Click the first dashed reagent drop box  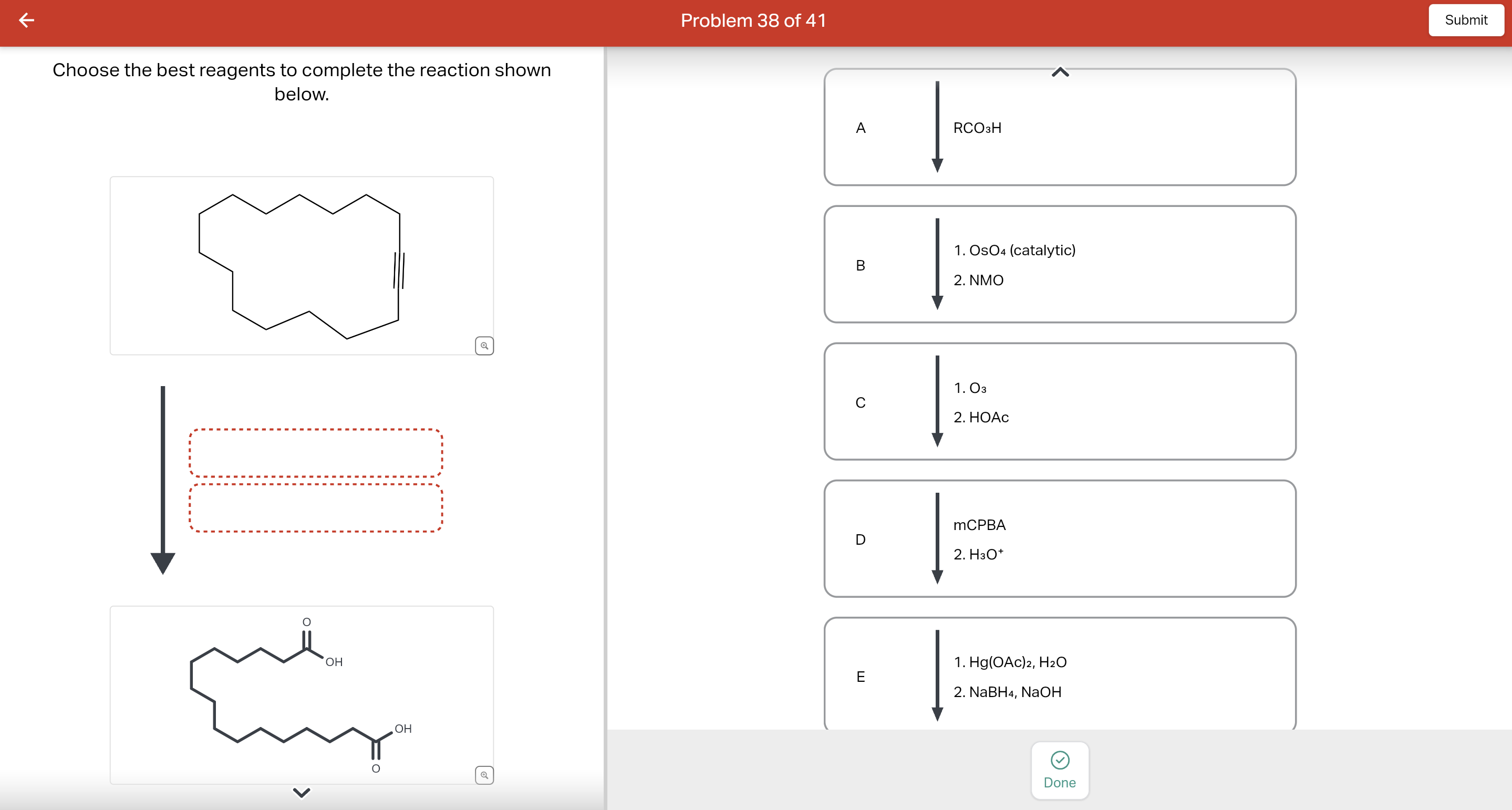(316, 453)
